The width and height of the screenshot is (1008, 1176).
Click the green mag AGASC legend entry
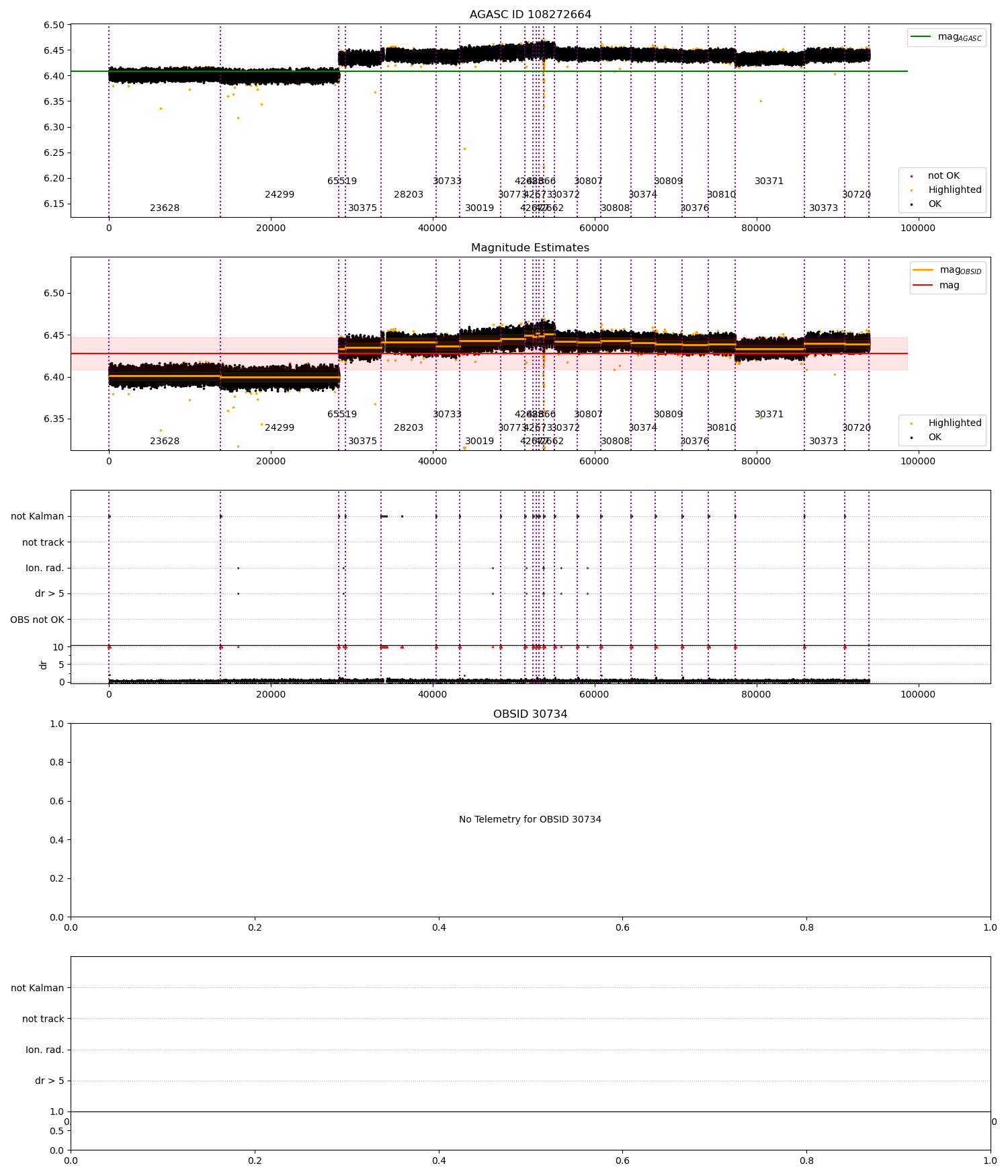[x=946, y=37]
